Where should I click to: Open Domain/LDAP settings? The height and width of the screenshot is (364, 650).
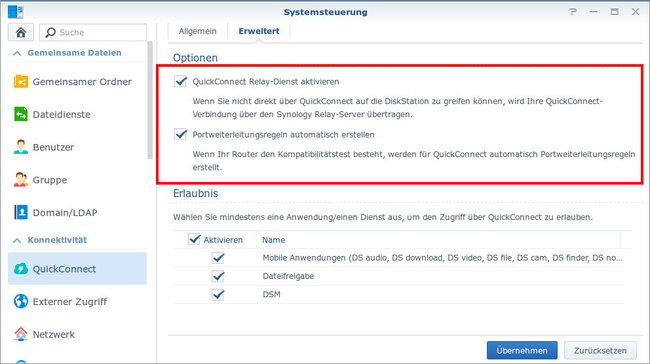(77, 213)
